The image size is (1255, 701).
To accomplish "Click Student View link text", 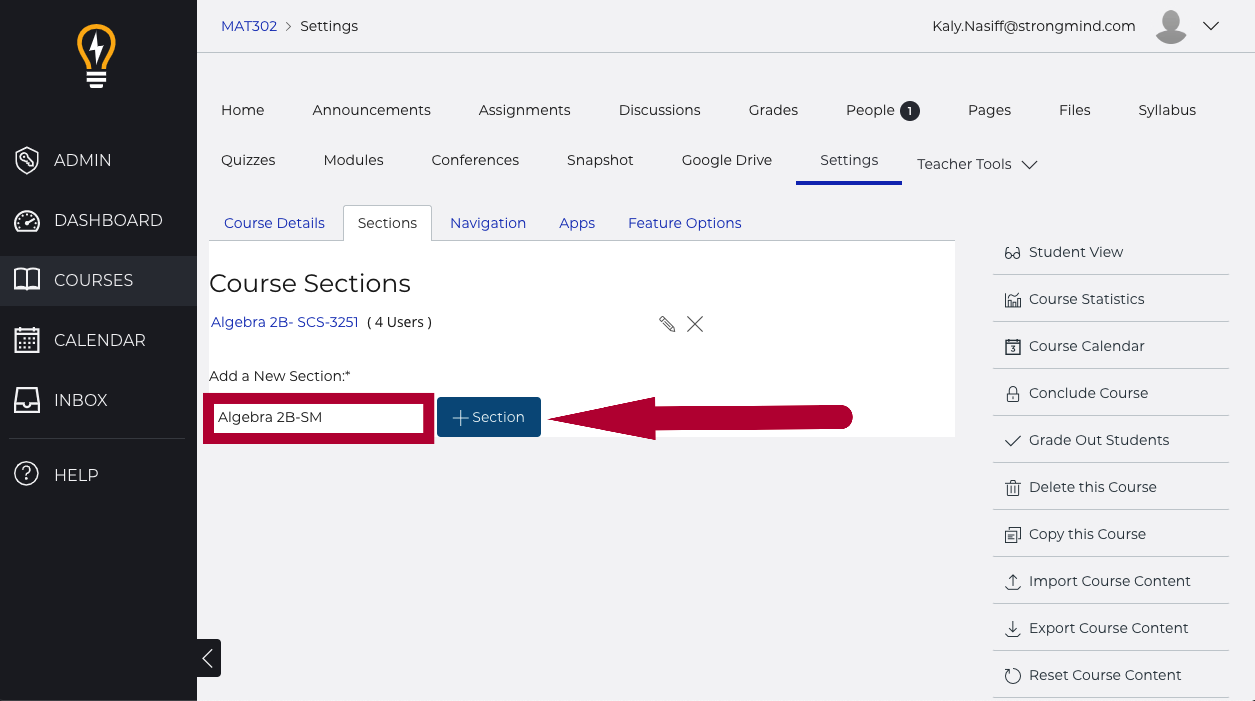I will (1076, 252).
